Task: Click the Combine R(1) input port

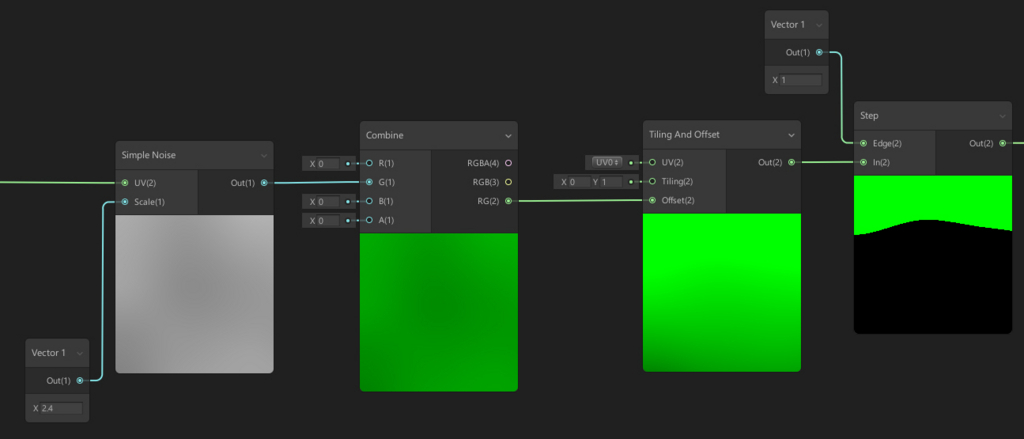Action: point(370,163)
